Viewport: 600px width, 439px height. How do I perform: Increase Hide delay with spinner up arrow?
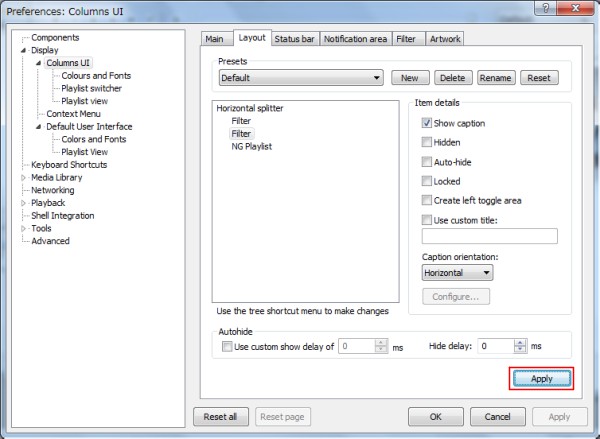(520, 342)
